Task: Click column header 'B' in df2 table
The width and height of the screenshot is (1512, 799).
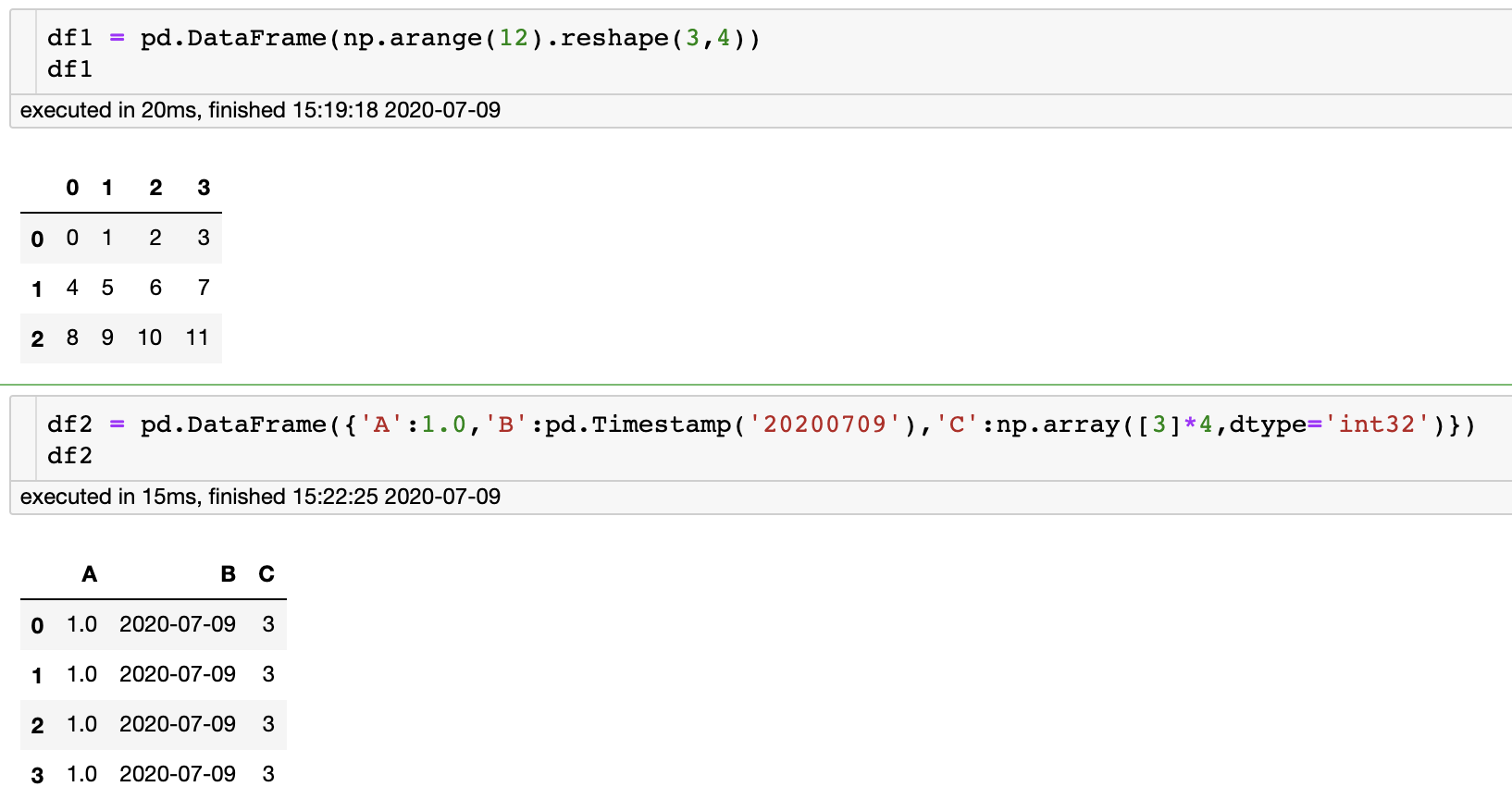Action: [228, 574]
